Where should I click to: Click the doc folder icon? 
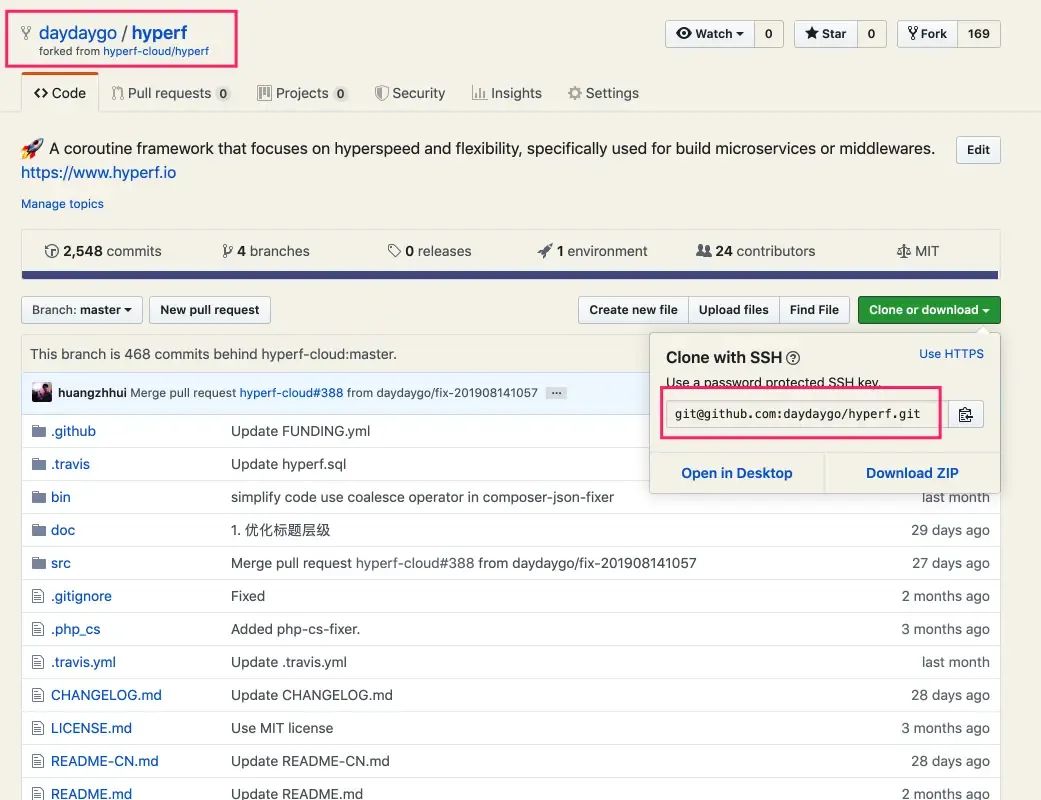tap(39, 530)
